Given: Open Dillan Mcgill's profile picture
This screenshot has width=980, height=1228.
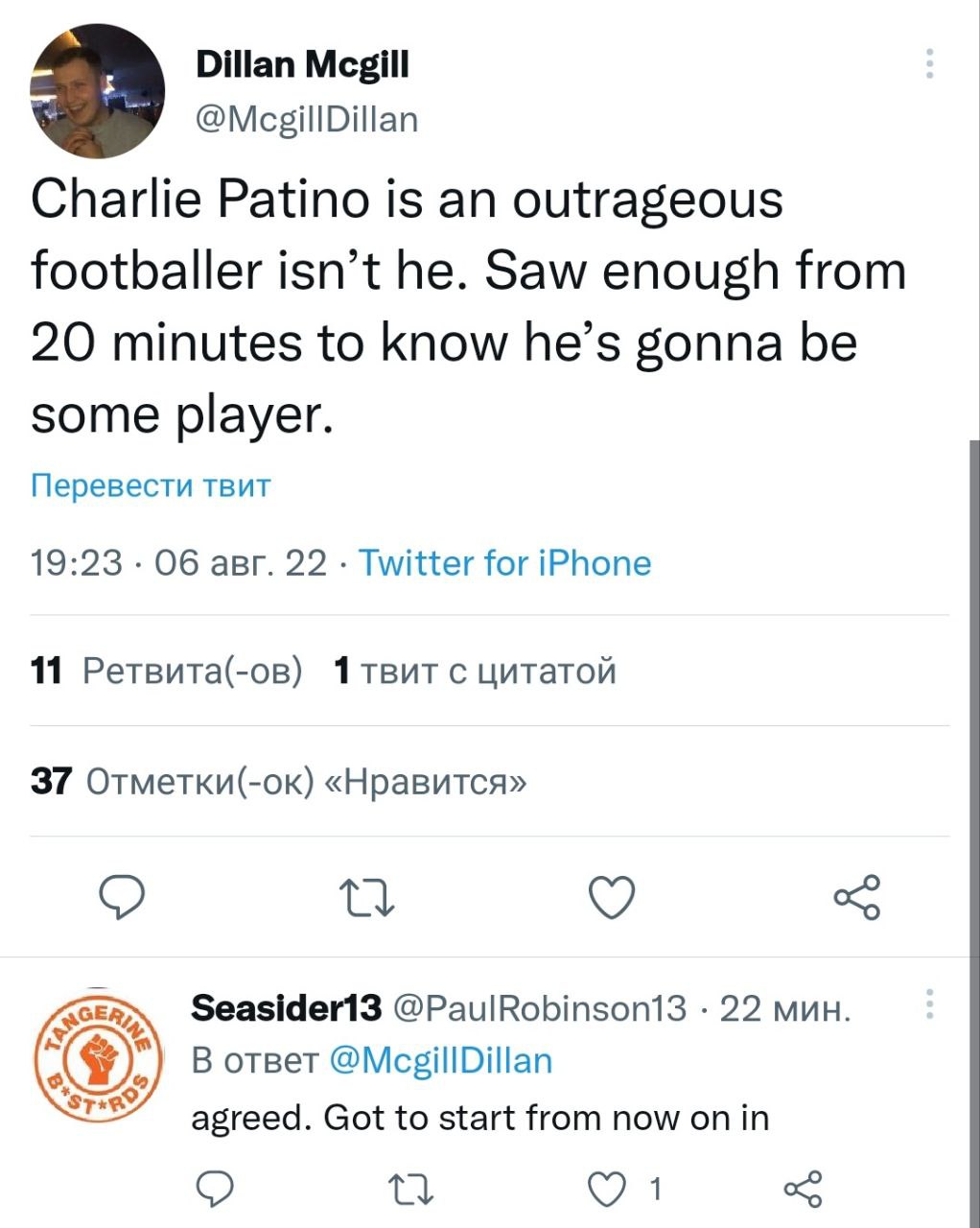Looking at the screenshot, I should tap(97, 91).
